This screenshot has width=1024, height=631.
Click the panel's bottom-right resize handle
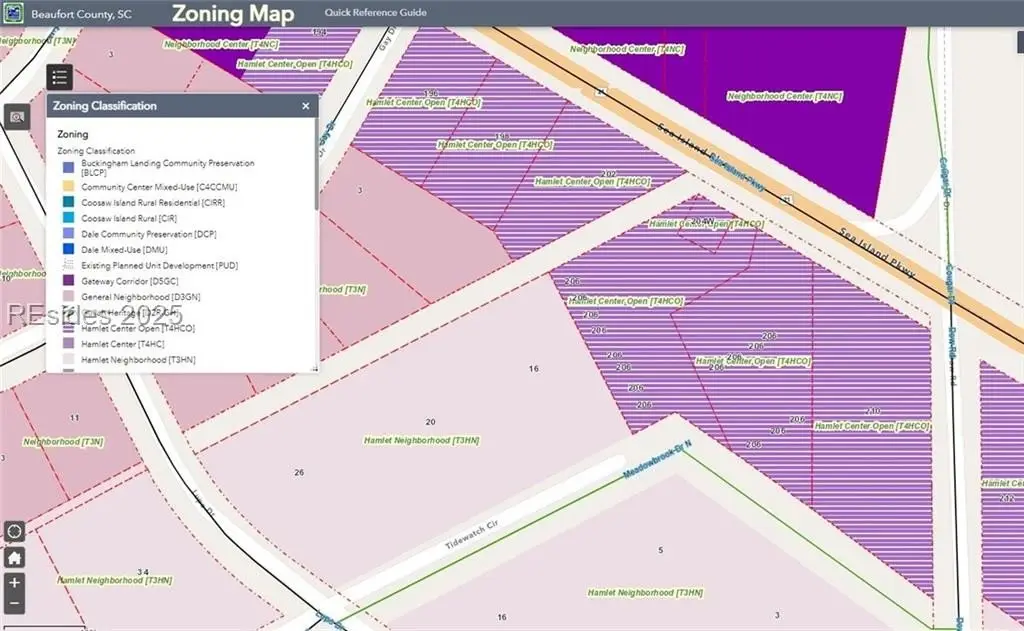coord(314,369)
